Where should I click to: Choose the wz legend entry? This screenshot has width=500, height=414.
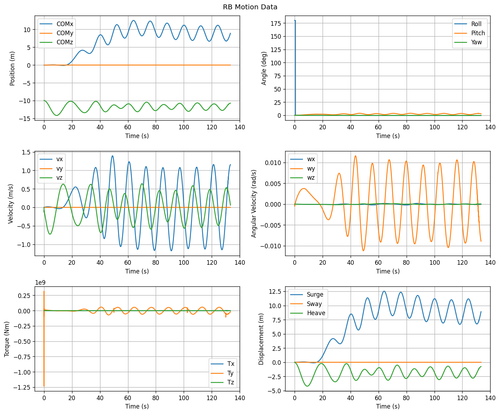click(302, 178)
